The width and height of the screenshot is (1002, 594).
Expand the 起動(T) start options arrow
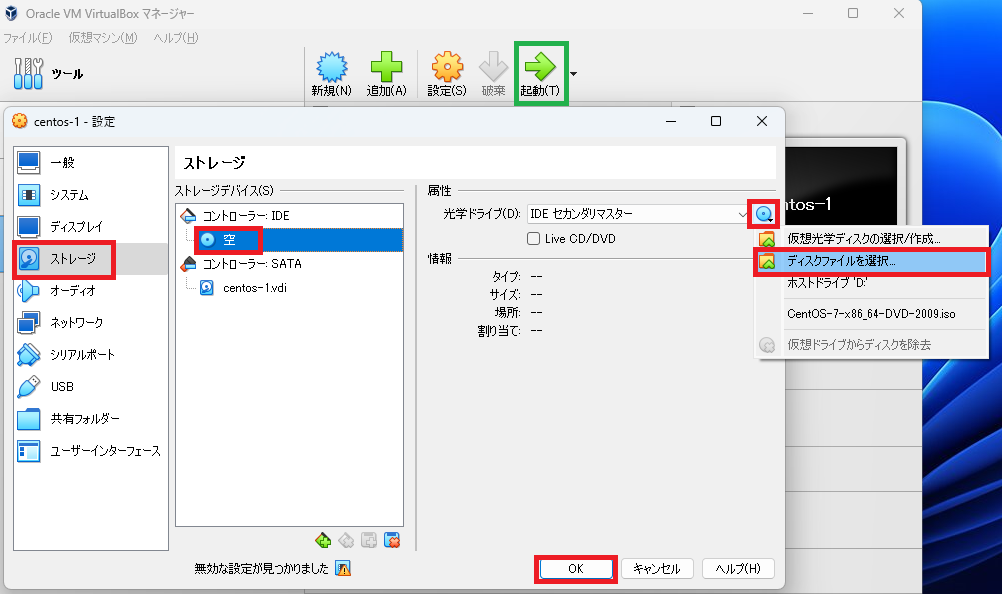pyautogui.click(x=573, y=74)
